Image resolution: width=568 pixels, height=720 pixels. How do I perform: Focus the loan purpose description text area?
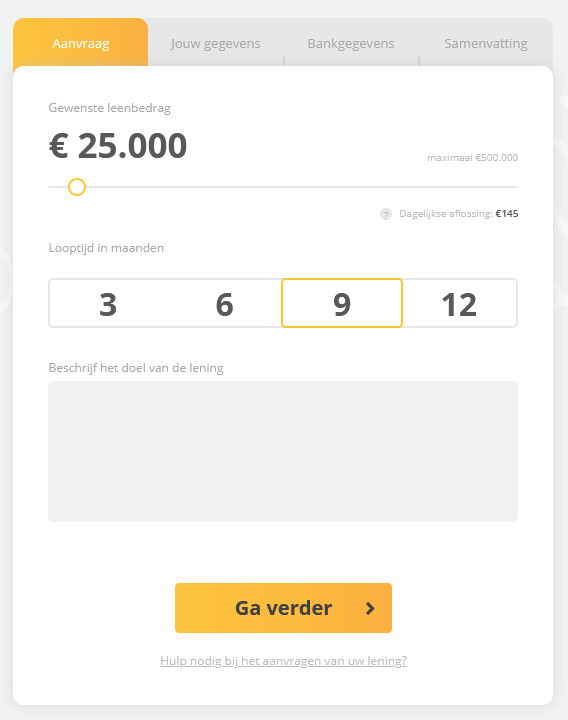(x=283, y=451)
